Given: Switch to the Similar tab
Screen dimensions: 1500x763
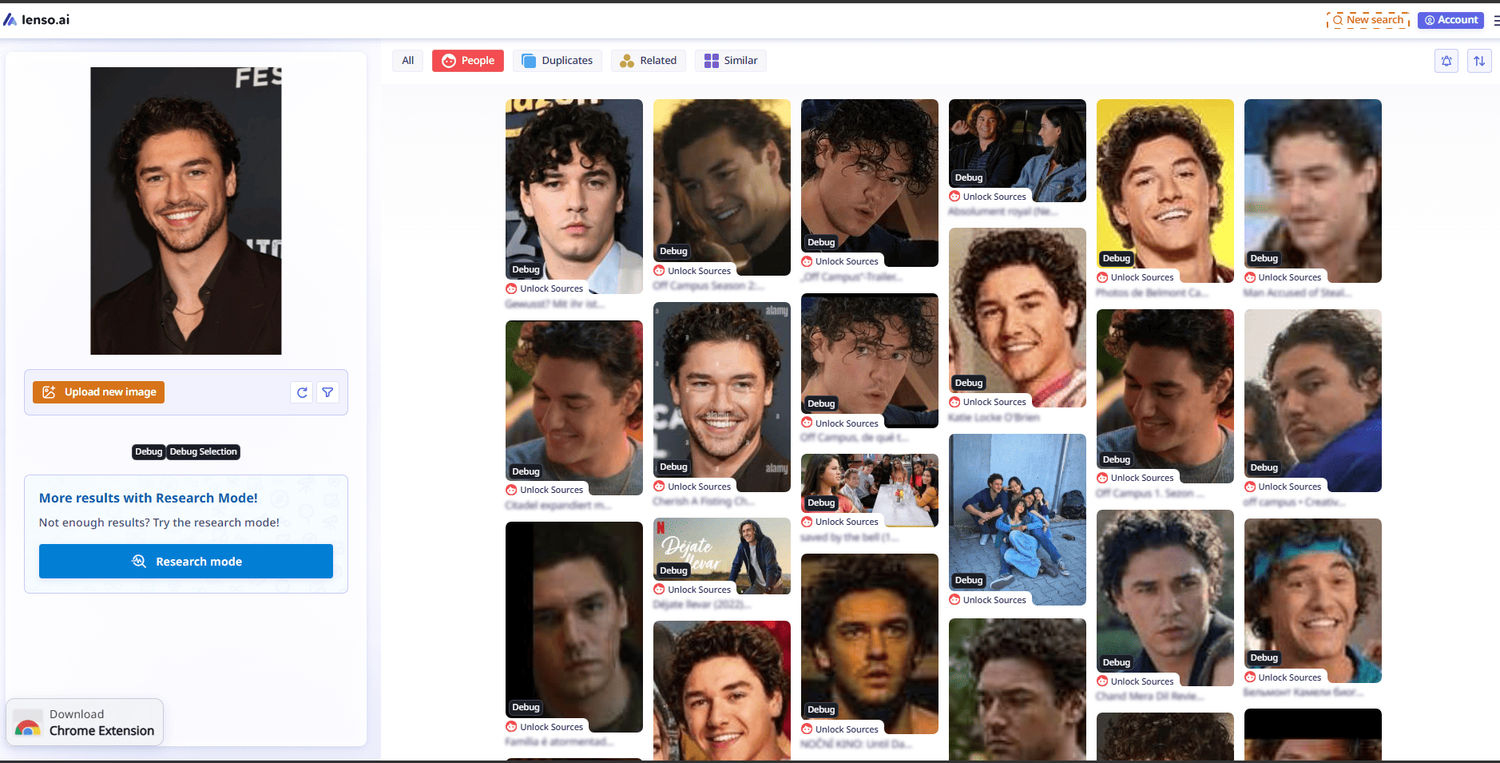Looking at the screenshot, I should 731,61.
